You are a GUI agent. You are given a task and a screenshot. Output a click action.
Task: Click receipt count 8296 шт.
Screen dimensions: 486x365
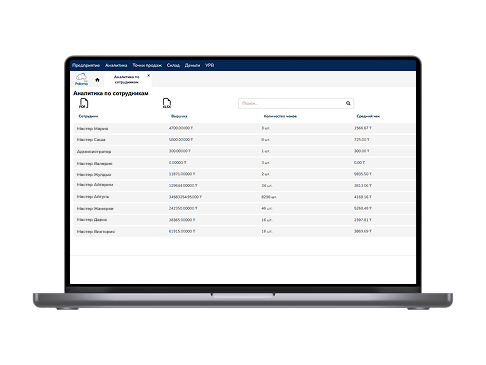point(269,197)
